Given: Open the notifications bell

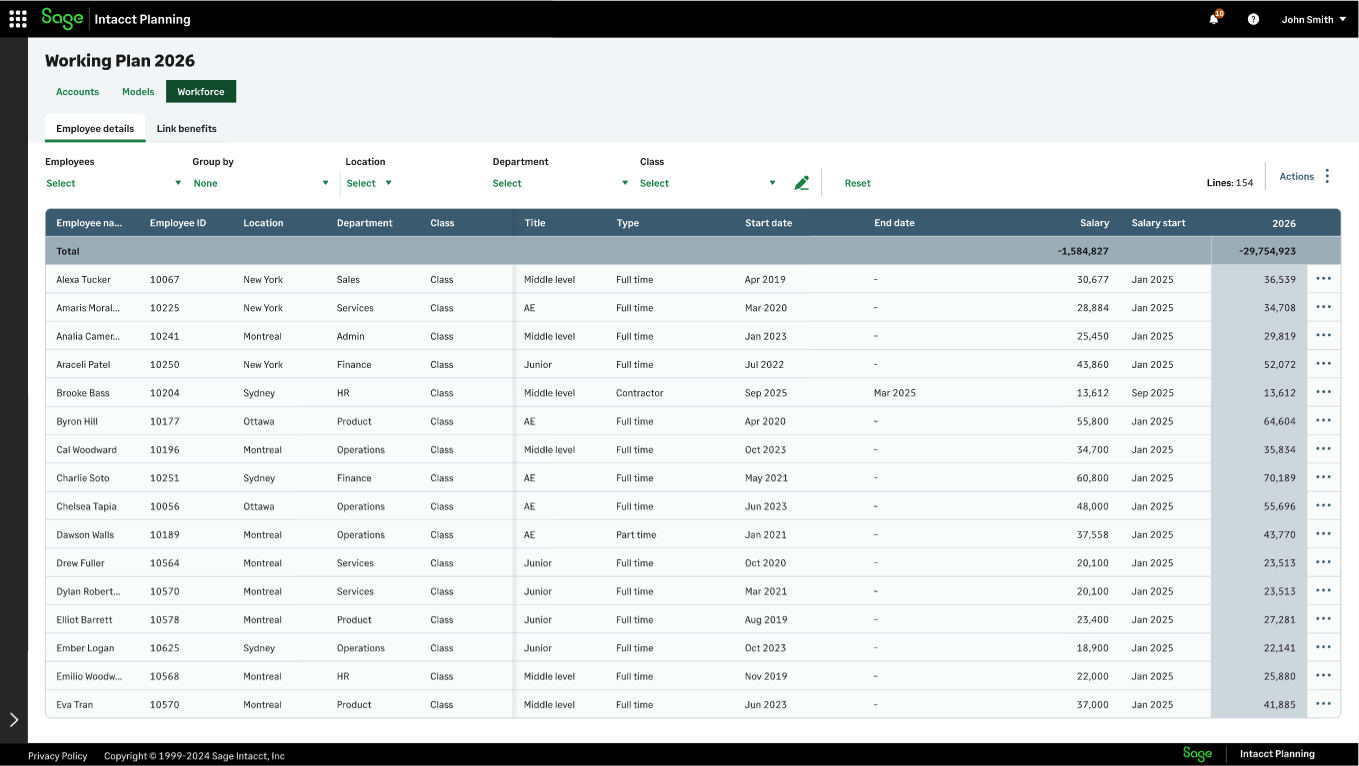Looking at the screenshot, I should pyautogui.click(x=1214, y=19).
